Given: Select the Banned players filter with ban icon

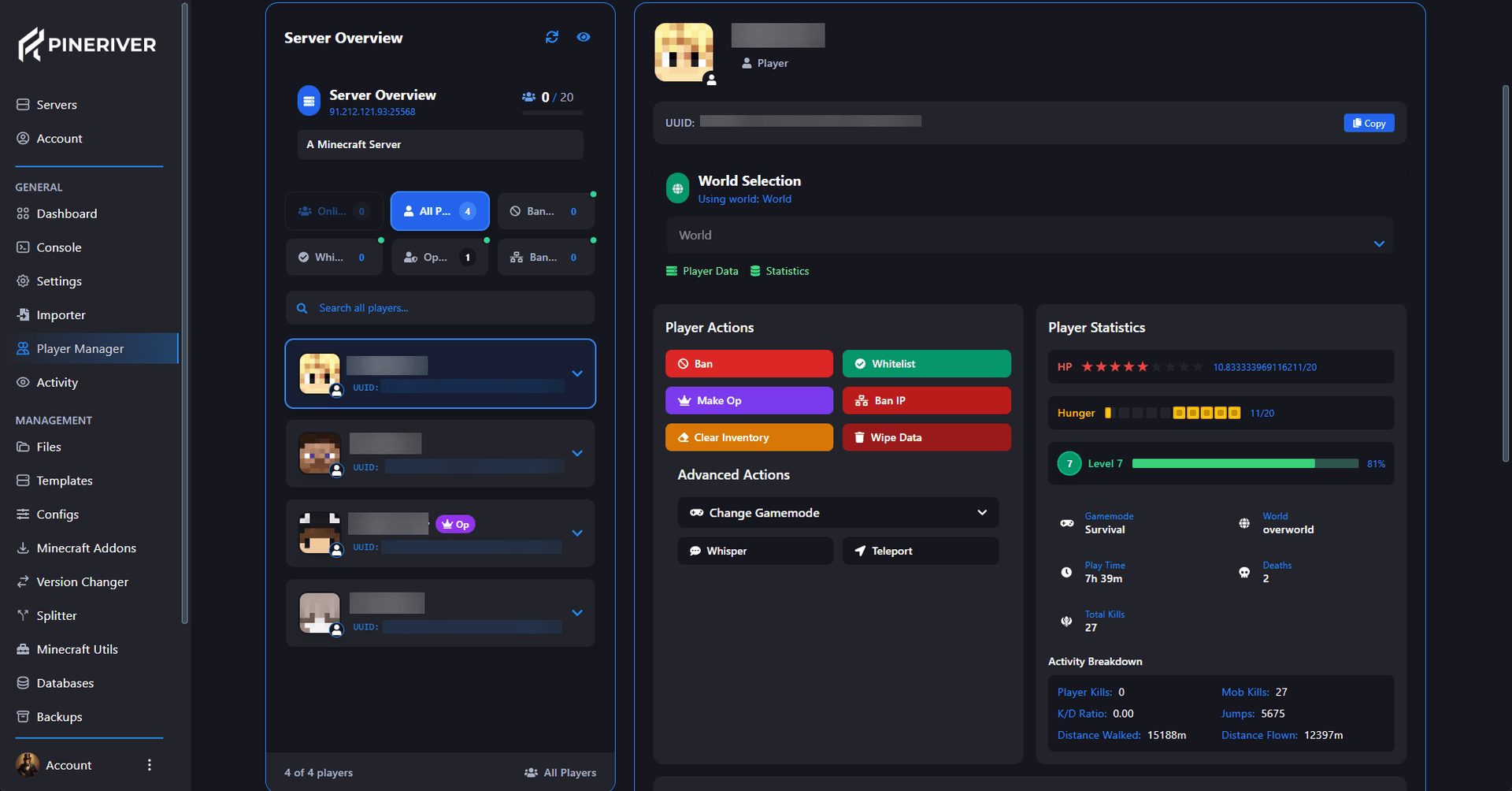Looking at the screenshot, I should click(546, 211).
